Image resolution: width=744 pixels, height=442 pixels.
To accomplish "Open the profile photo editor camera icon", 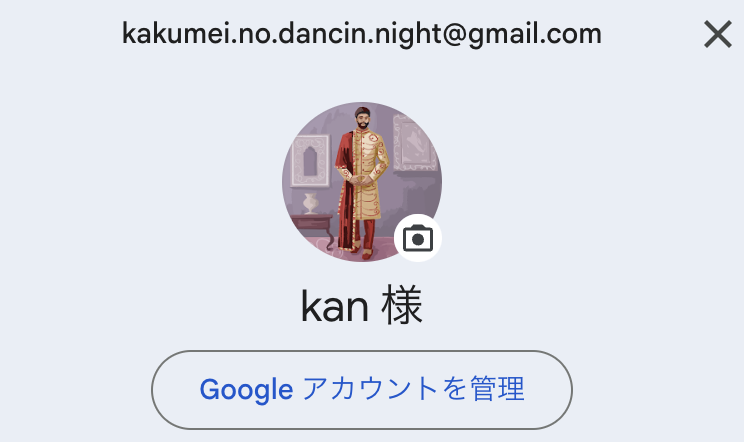I will click(418, 238).
